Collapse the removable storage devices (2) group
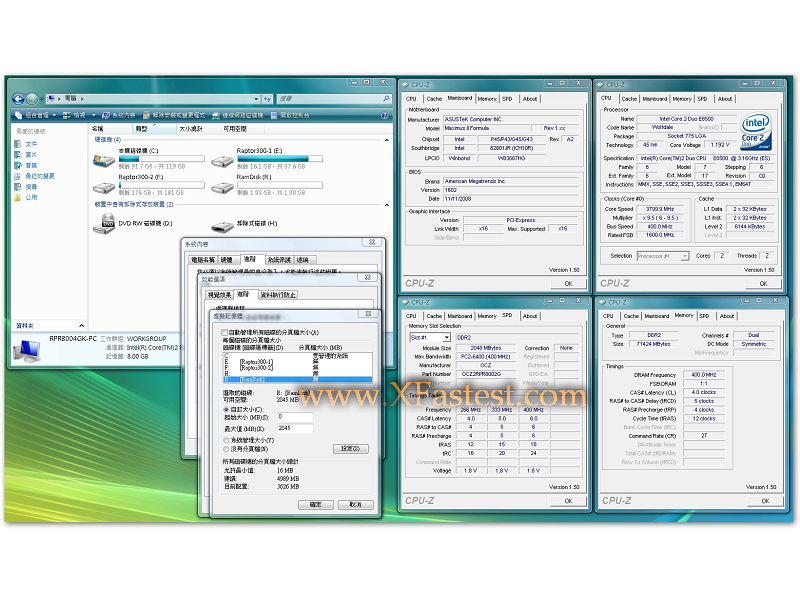 pos(387,205)
